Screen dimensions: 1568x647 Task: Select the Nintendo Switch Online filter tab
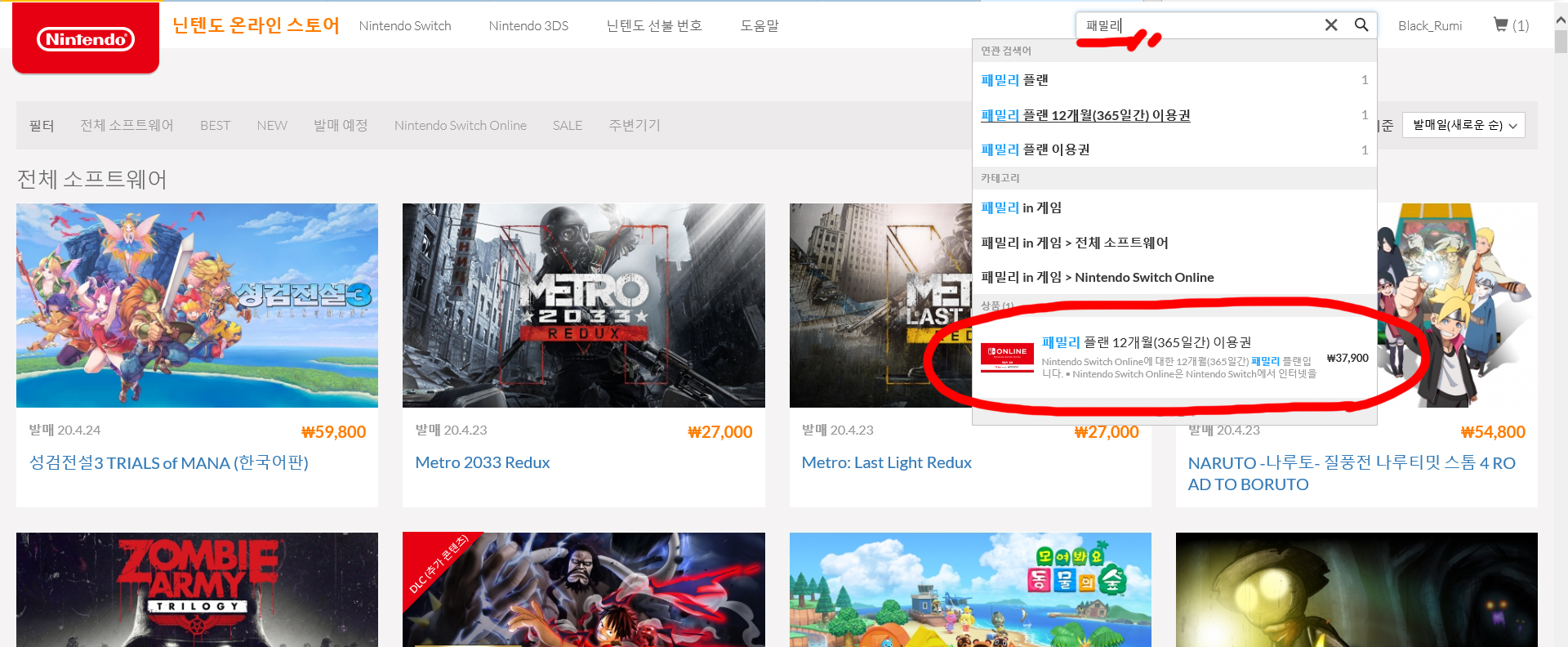(461, 125)
